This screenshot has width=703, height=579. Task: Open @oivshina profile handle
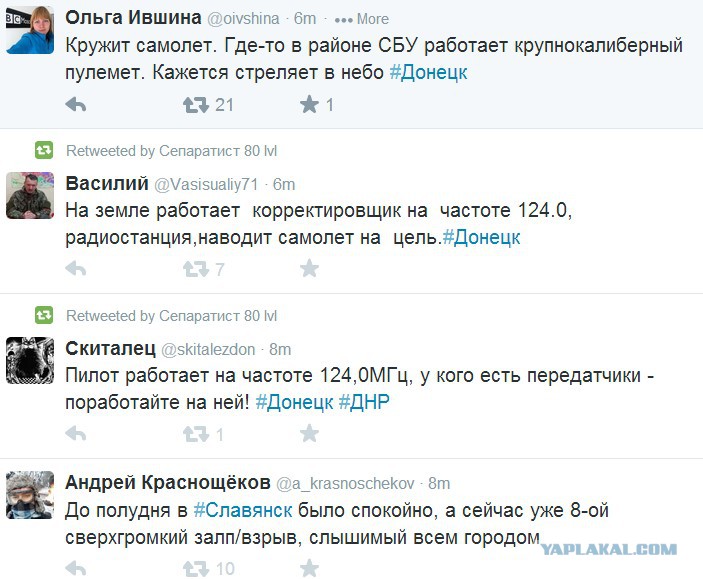(243, 19)
